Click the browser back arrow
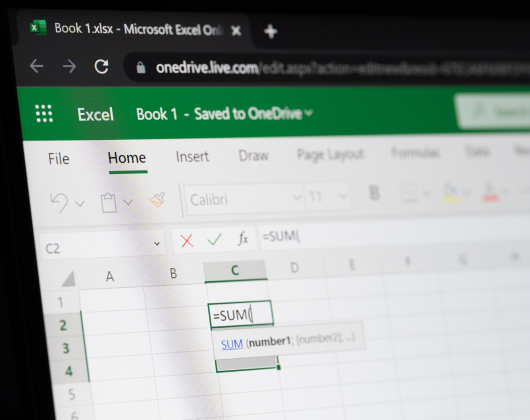 [x=37, y=66]
